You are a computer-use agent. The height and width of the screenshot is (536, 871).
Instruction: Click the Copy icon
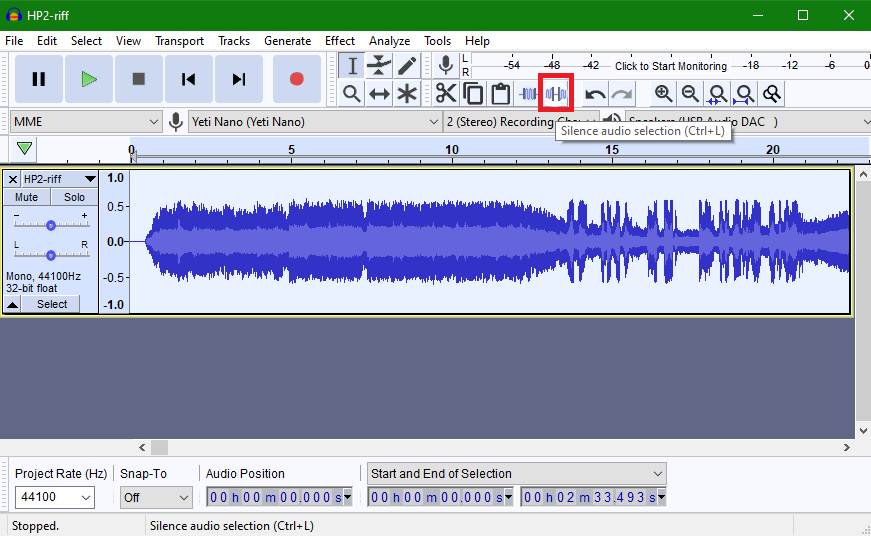click(473, 93)
